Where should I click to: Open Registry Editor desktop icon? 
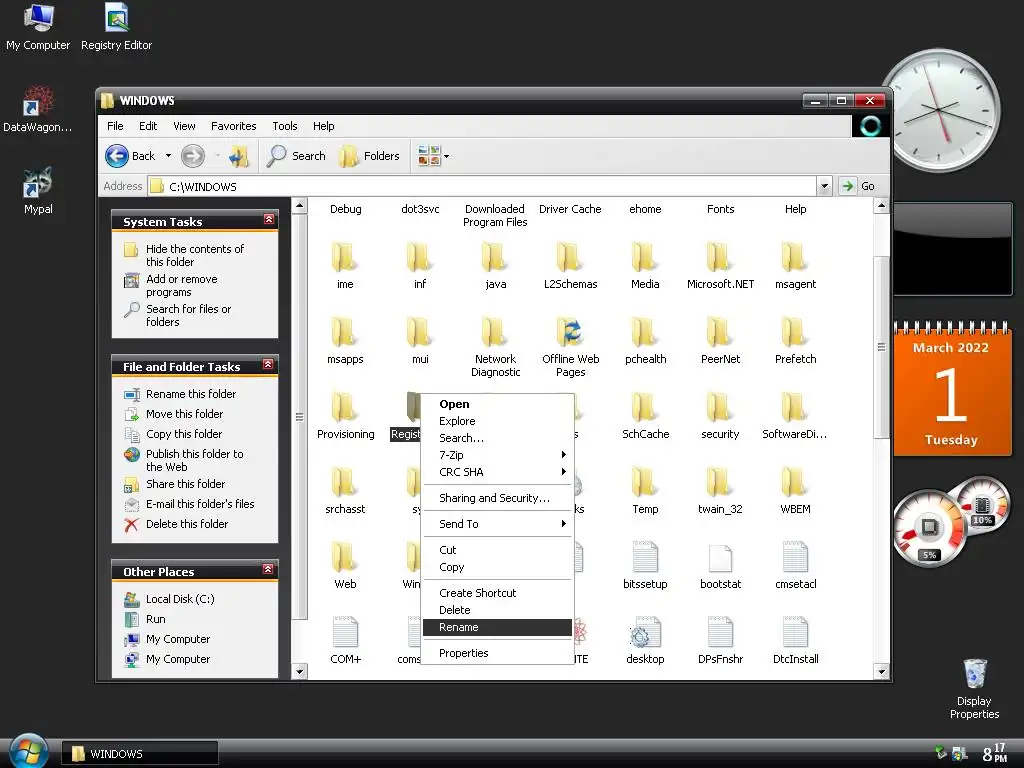116,27
